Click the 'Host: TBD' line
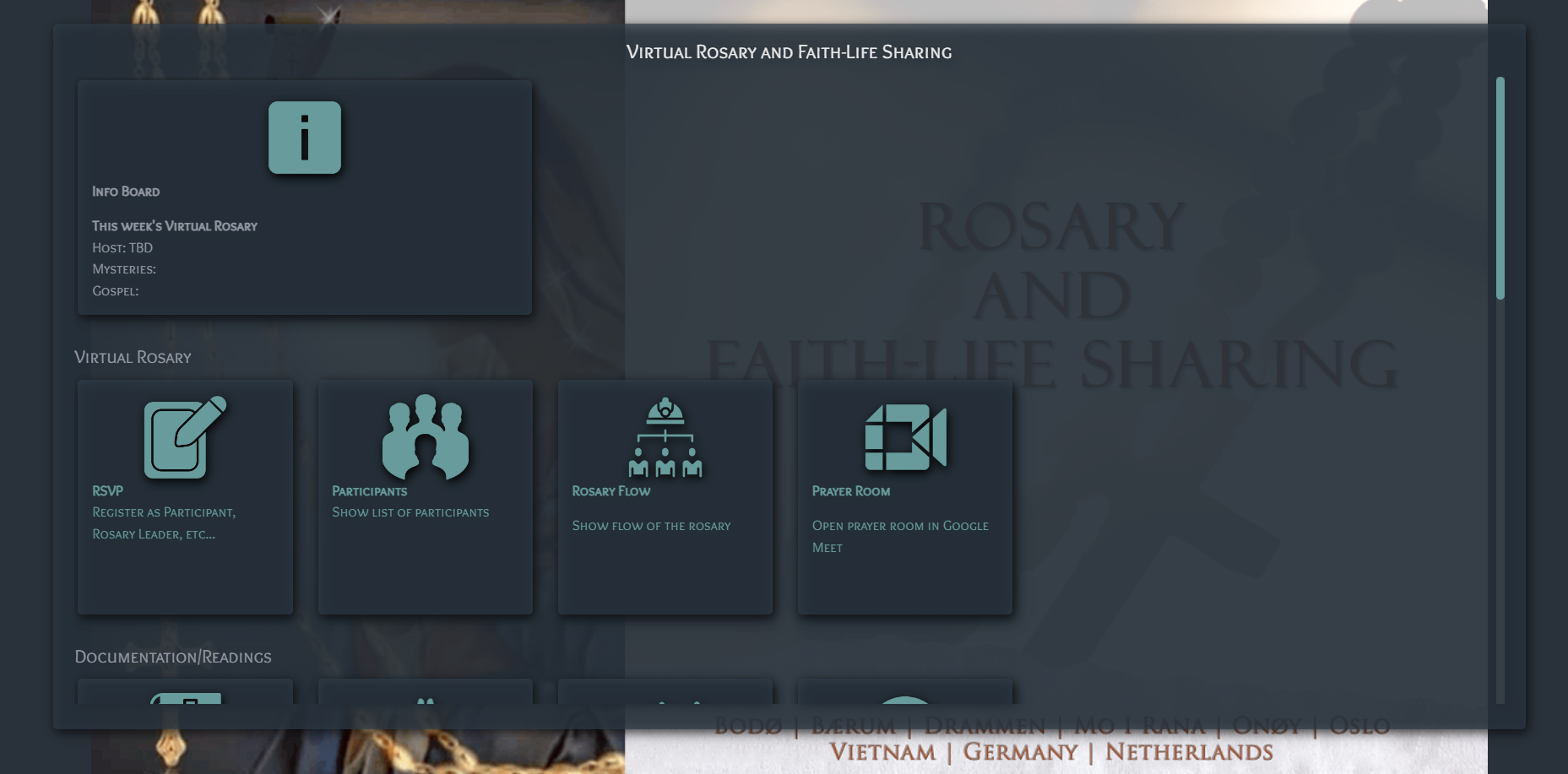 pos(122,248)
